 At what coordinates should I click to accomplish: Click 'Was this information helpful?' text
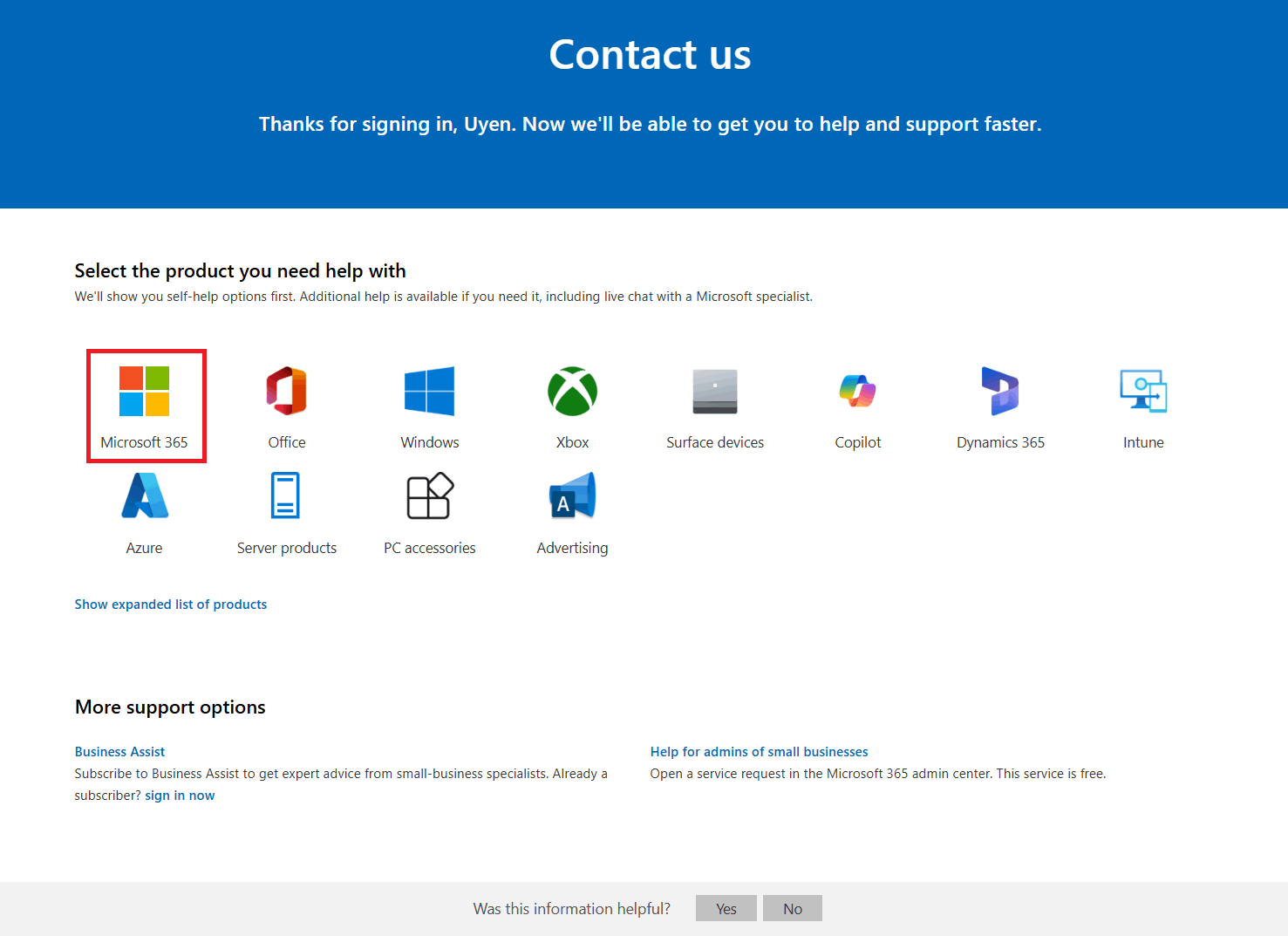point(572,908)
